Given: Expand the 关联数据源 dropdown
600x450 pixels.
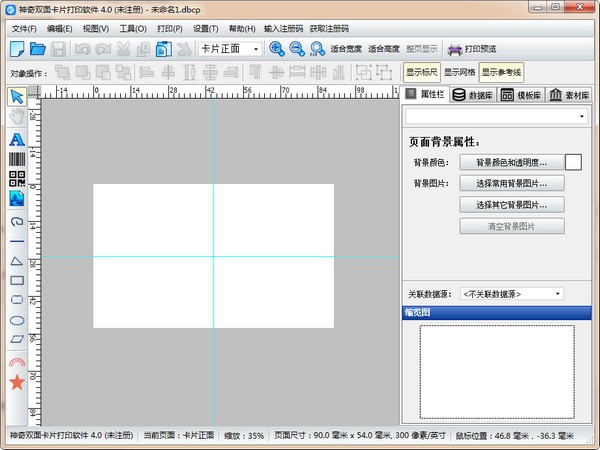Looking at the screenshot, I should tap(512, 293).
